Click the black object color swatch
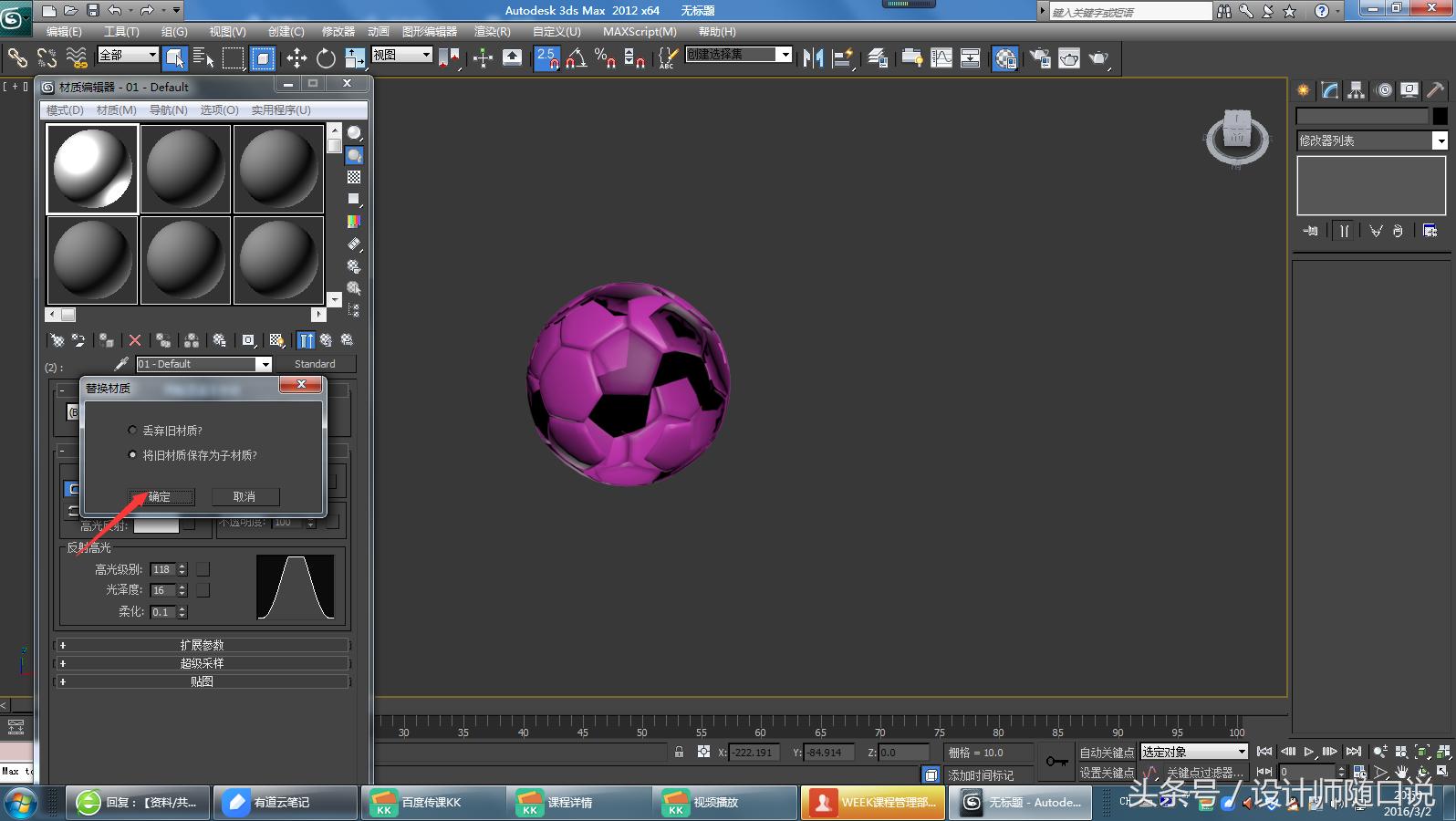1456x821 pixels. click(1440, 116)
